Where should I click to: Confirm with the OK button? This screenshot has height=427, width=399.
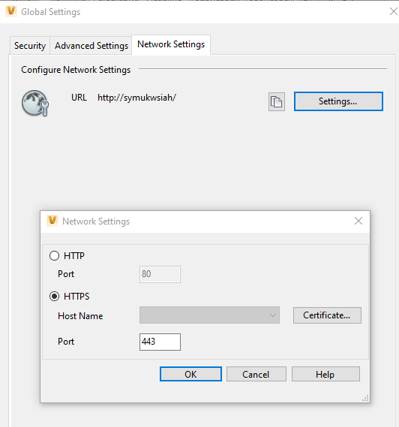coord(191,374)
